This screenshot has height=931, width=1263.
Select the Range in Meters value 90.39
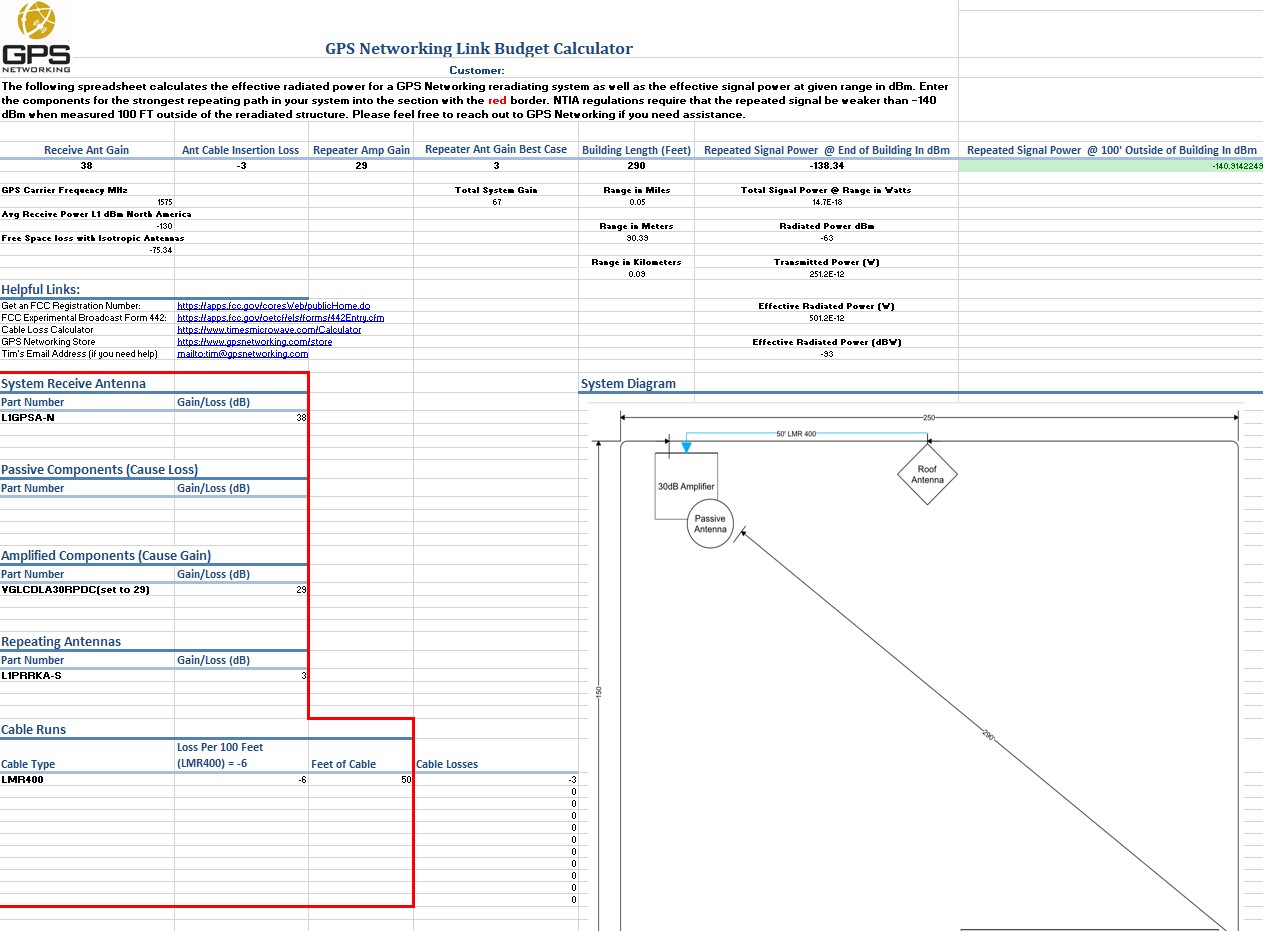pyautogui.click(x=636, y=238)
